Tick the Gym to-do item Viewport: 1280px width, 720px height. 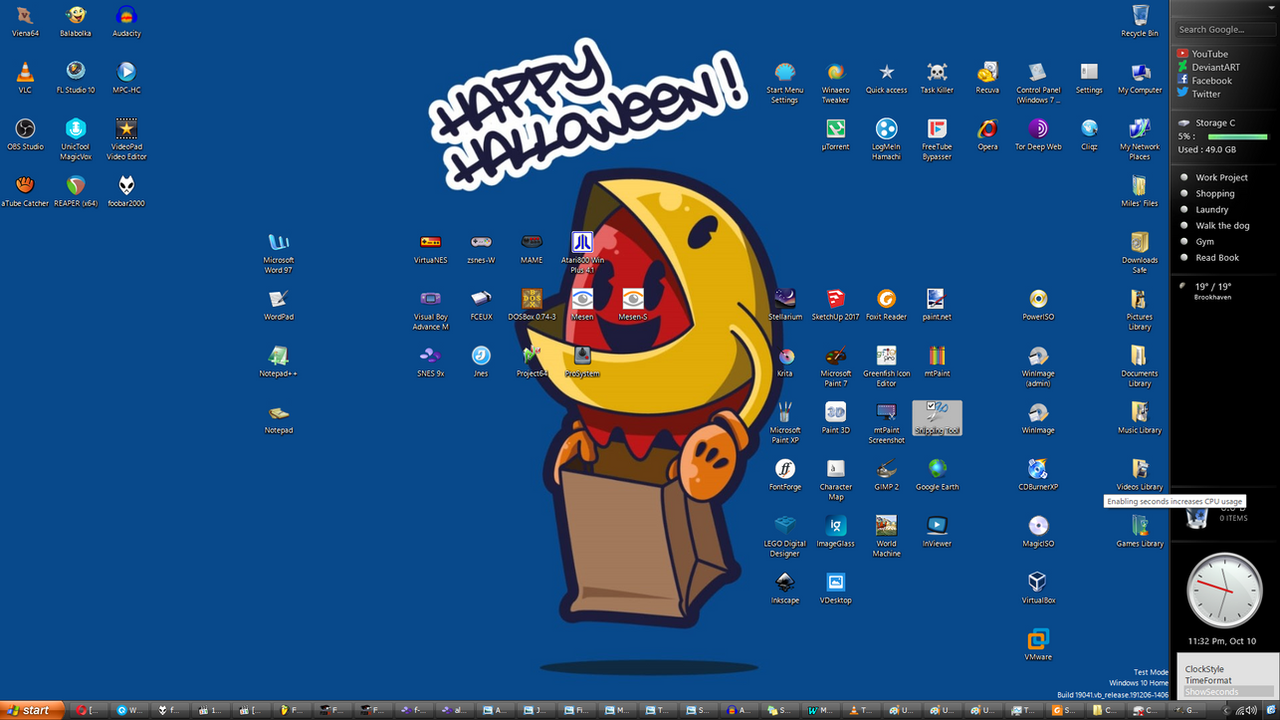click(1184, 242)
